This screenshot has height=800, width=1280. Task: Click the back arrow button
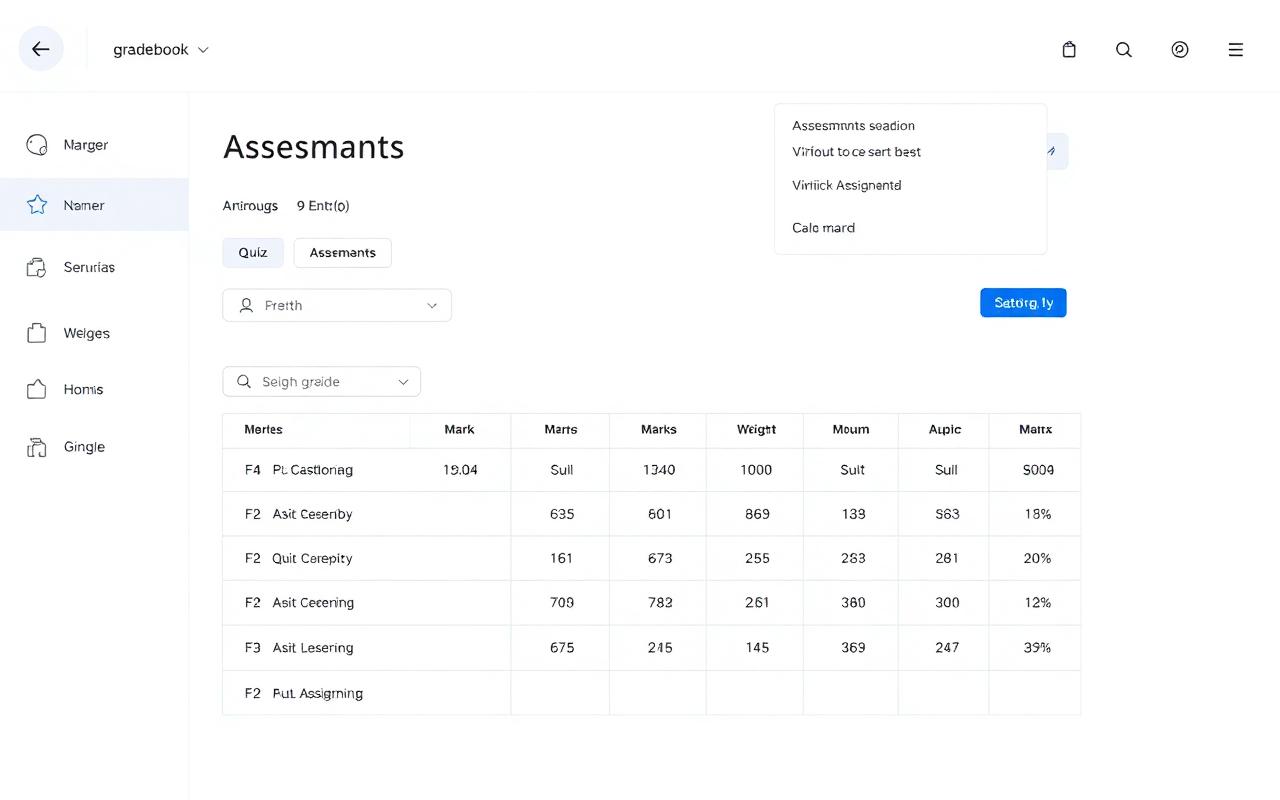point(41,49)
